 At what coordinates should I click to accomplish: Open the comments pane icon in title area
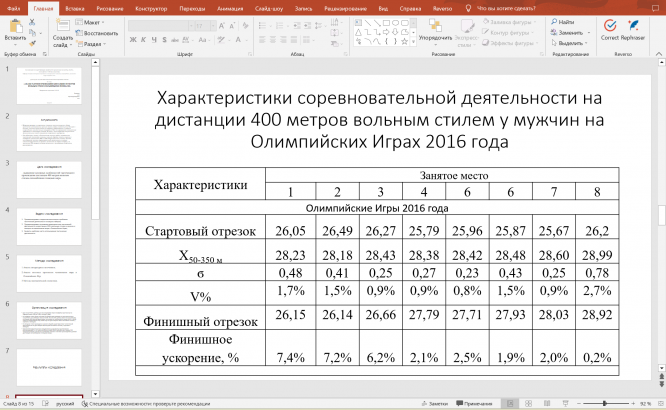click(655, 8)
